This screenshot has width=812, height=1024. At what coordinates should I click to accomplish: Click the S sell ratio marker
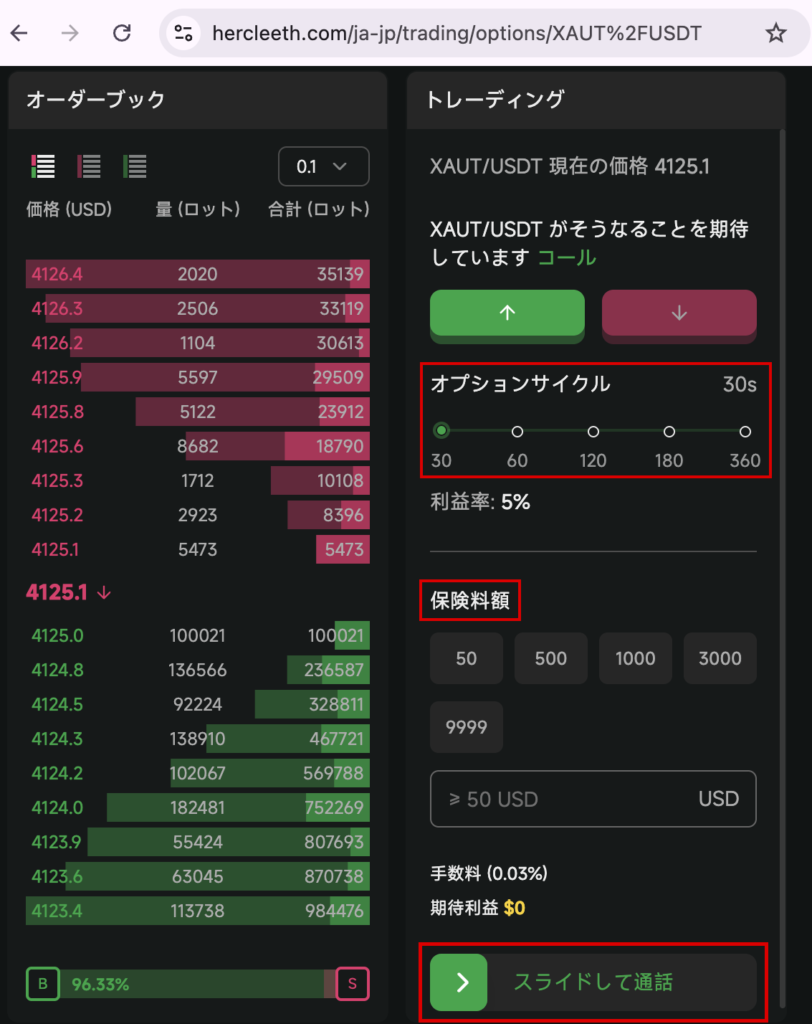(353, 984)
